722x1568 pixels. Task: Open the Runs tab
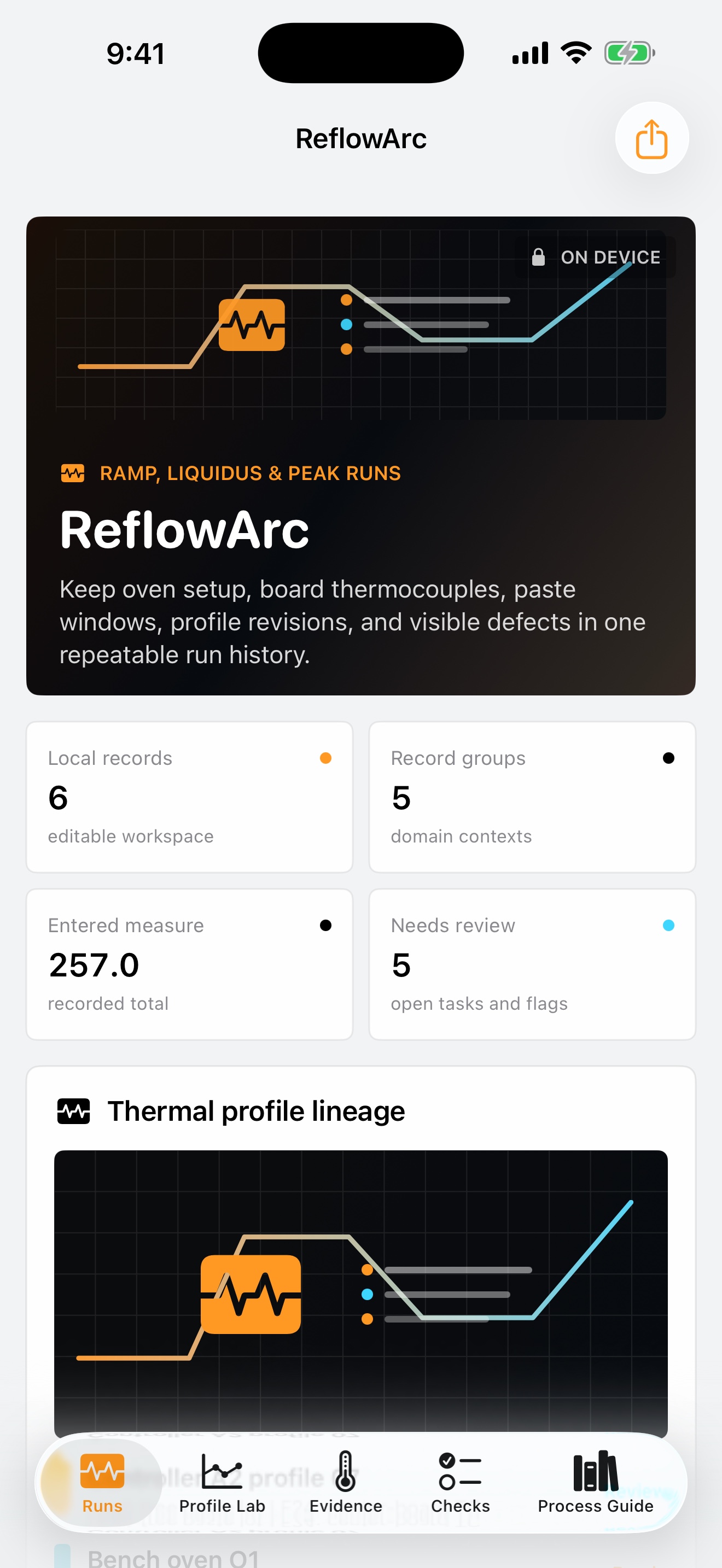coord(102,1484)
